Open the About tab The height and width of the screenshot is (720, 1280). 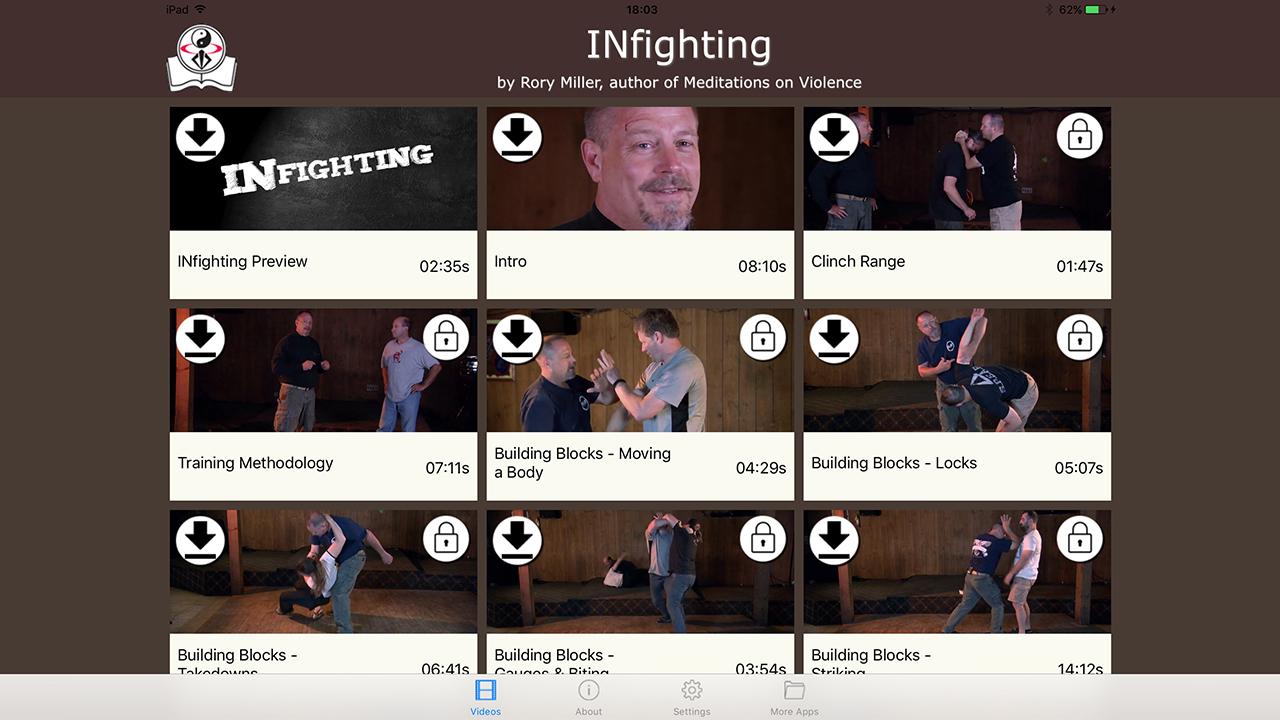(x=589, y=698)
